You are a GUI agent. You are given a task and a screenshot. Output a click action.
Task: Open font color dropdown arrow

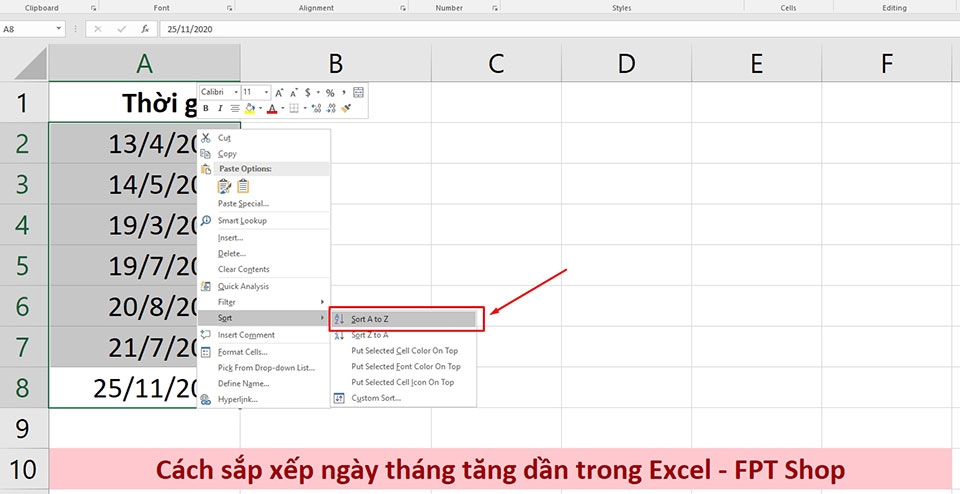282,108
